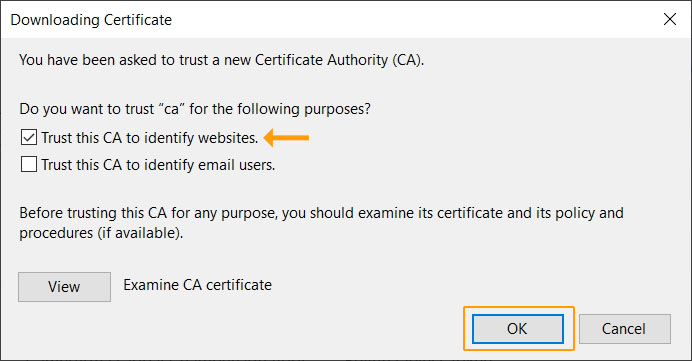
Task: Click the "Downloading Certificate" title bar text
Action: pos(91,20)
